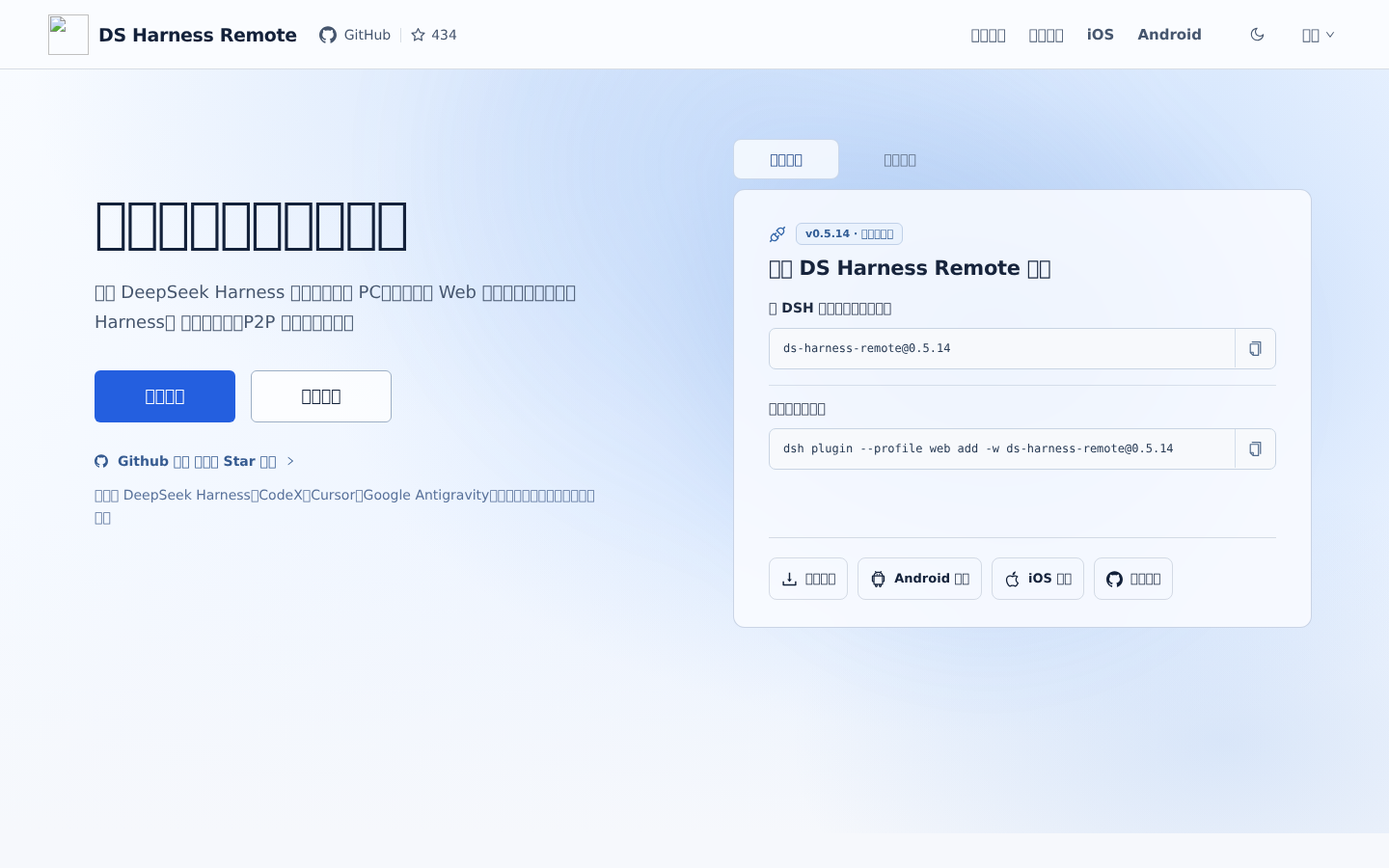Image resolution: width=1389 pixels, height=868 pixels.
Task: Click the white outlined hero button
Action: pos(321,396)
